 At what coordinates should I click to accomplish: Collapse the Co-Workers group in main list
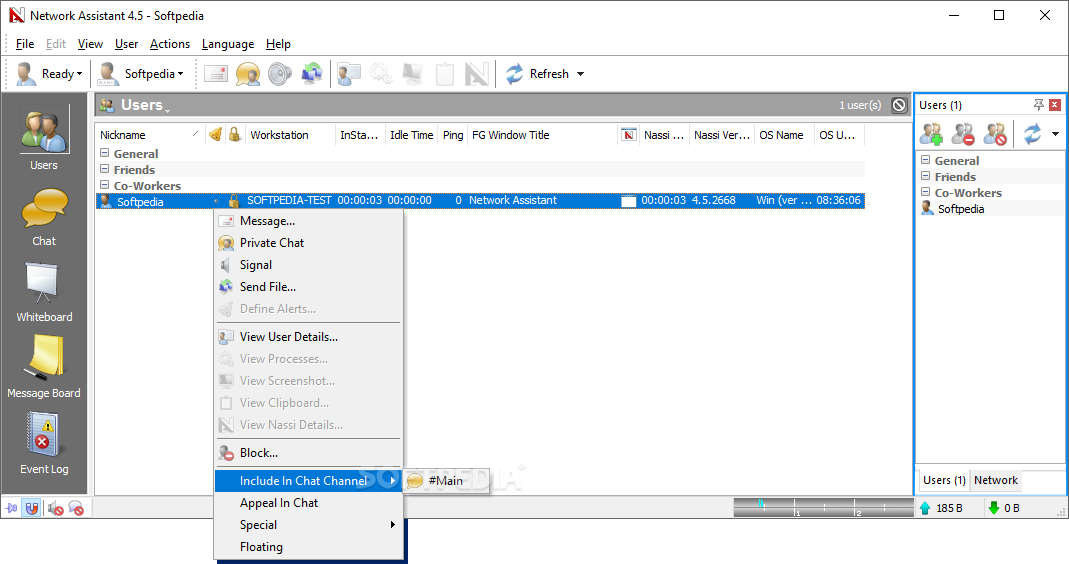(105, 185)
